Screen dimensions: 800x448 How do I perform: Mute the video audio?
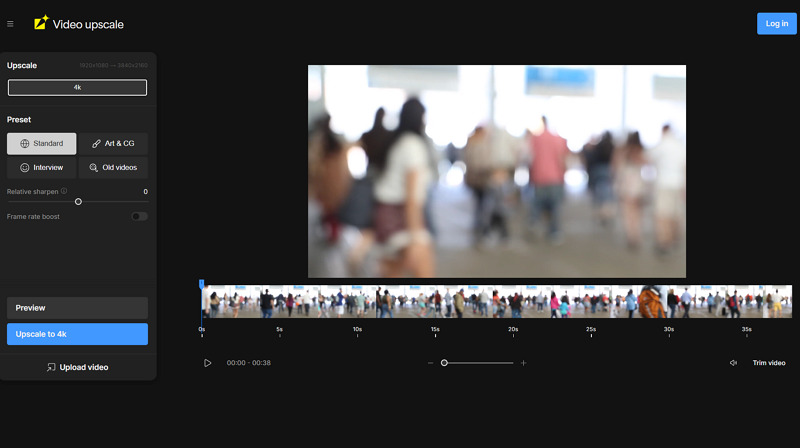[733, 363]
